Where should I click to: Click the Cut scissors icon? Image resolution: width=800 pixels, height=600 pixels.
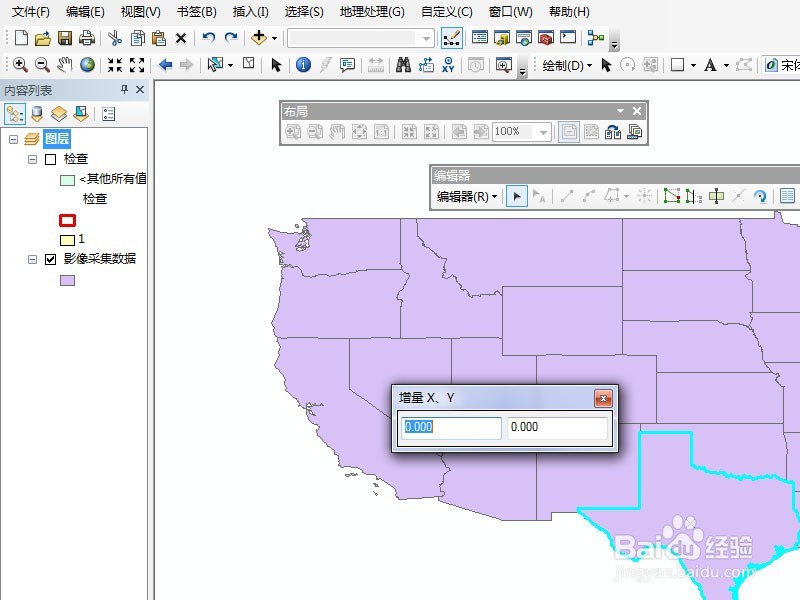click(115, 38)
